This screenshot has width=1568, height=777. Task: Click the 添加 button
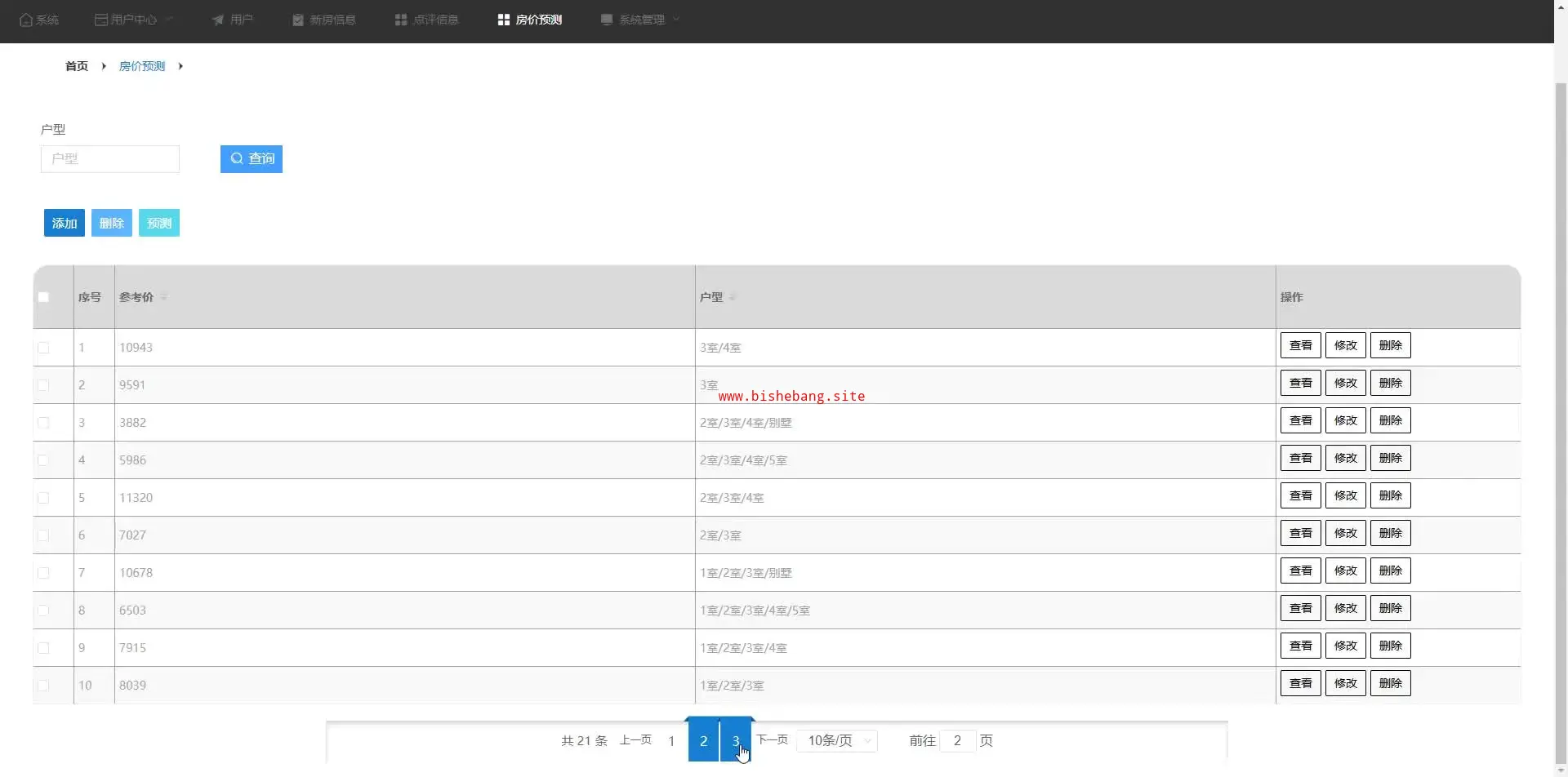click(65, 223)
